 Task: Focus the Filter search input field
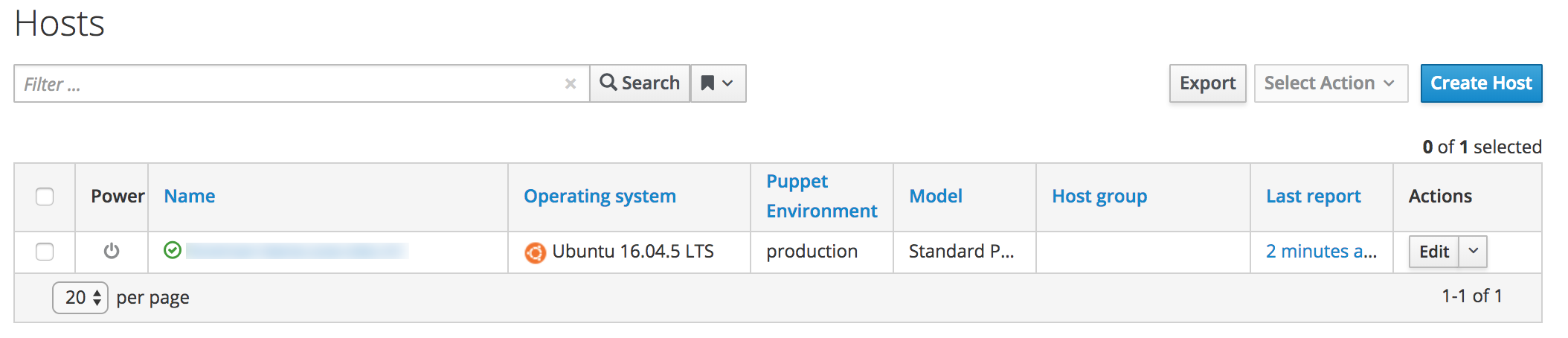point(290,83)
